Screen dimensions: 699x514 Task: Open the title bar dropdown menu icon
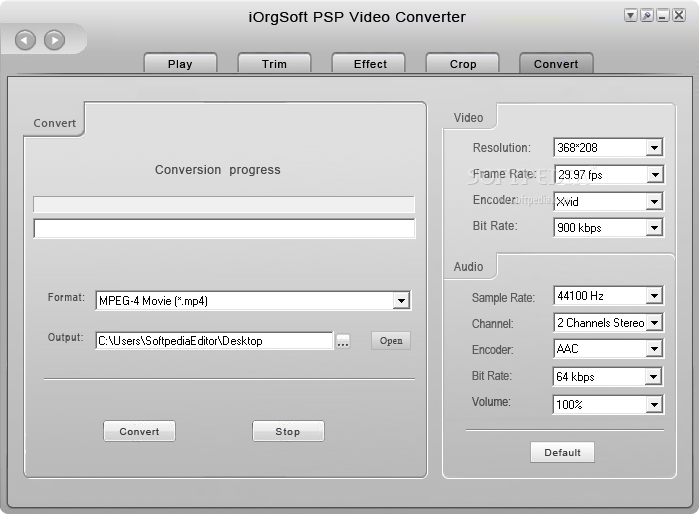630,16
